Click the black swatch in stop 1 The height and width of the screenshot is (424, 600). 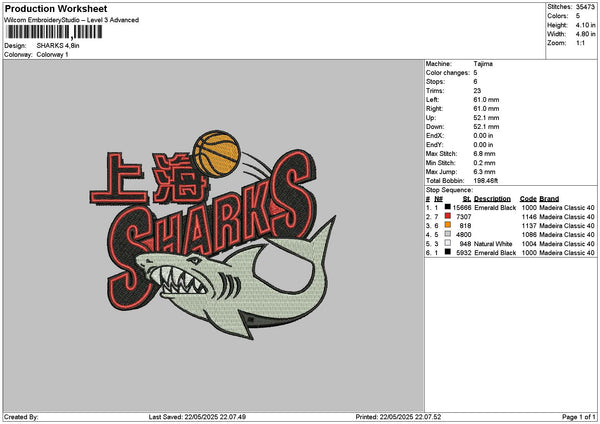tap(447, 207)
